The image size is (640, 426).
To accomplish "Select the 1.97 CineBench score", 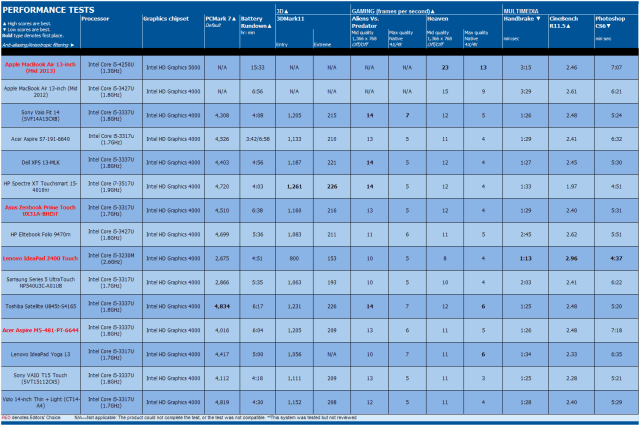I will (x=571, y=186).
